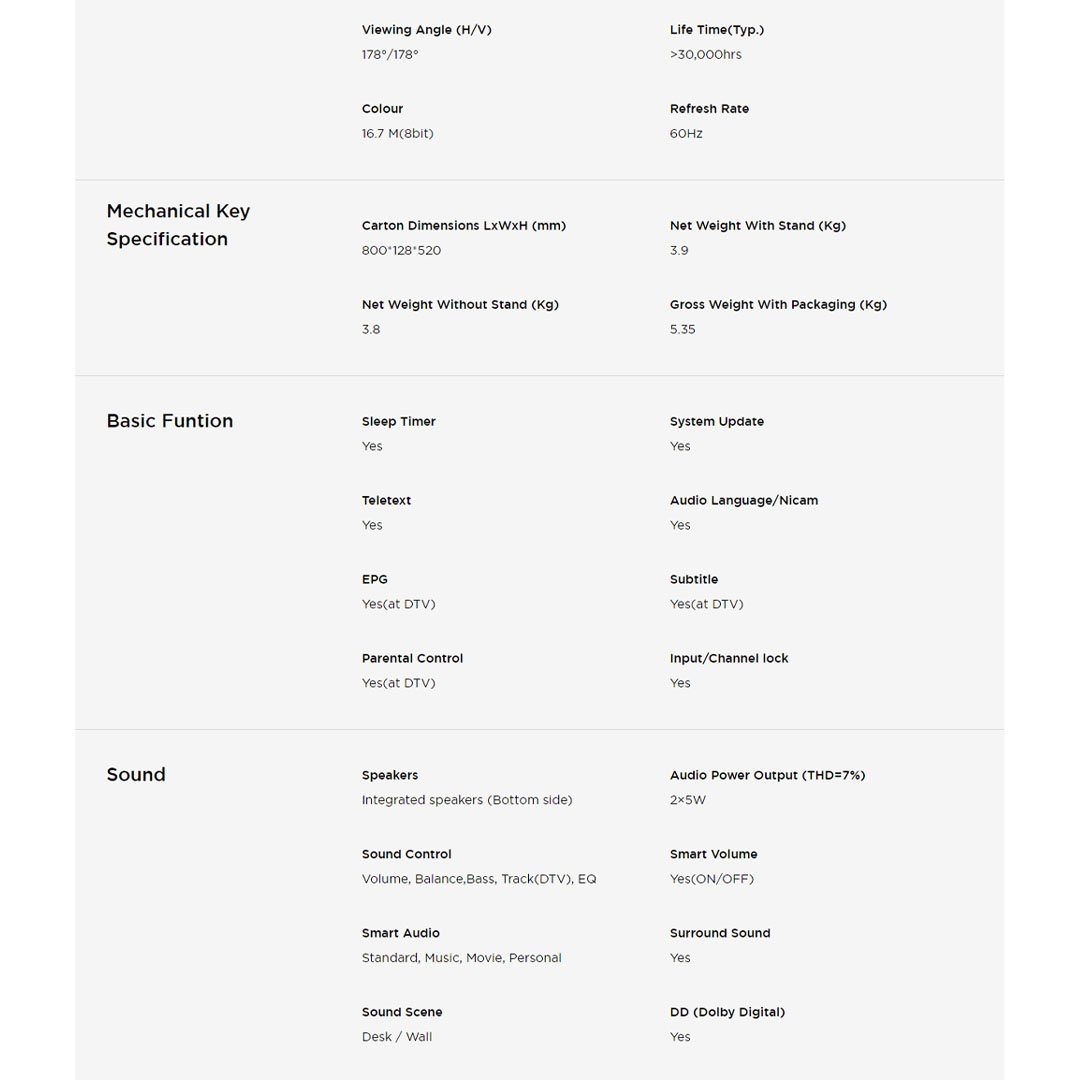
Task: Click the System Update label
Action: tap(716, 422)
